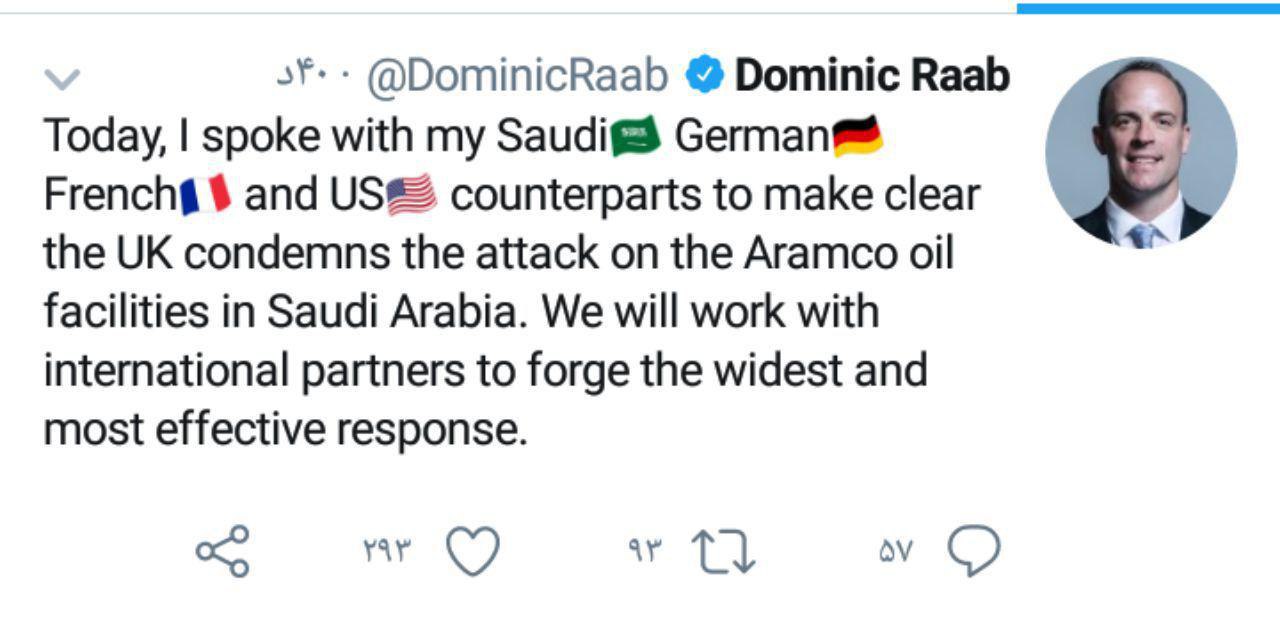1280x617 pixels.
Task: Reply using the speech bubble icon
Action: 972,552
